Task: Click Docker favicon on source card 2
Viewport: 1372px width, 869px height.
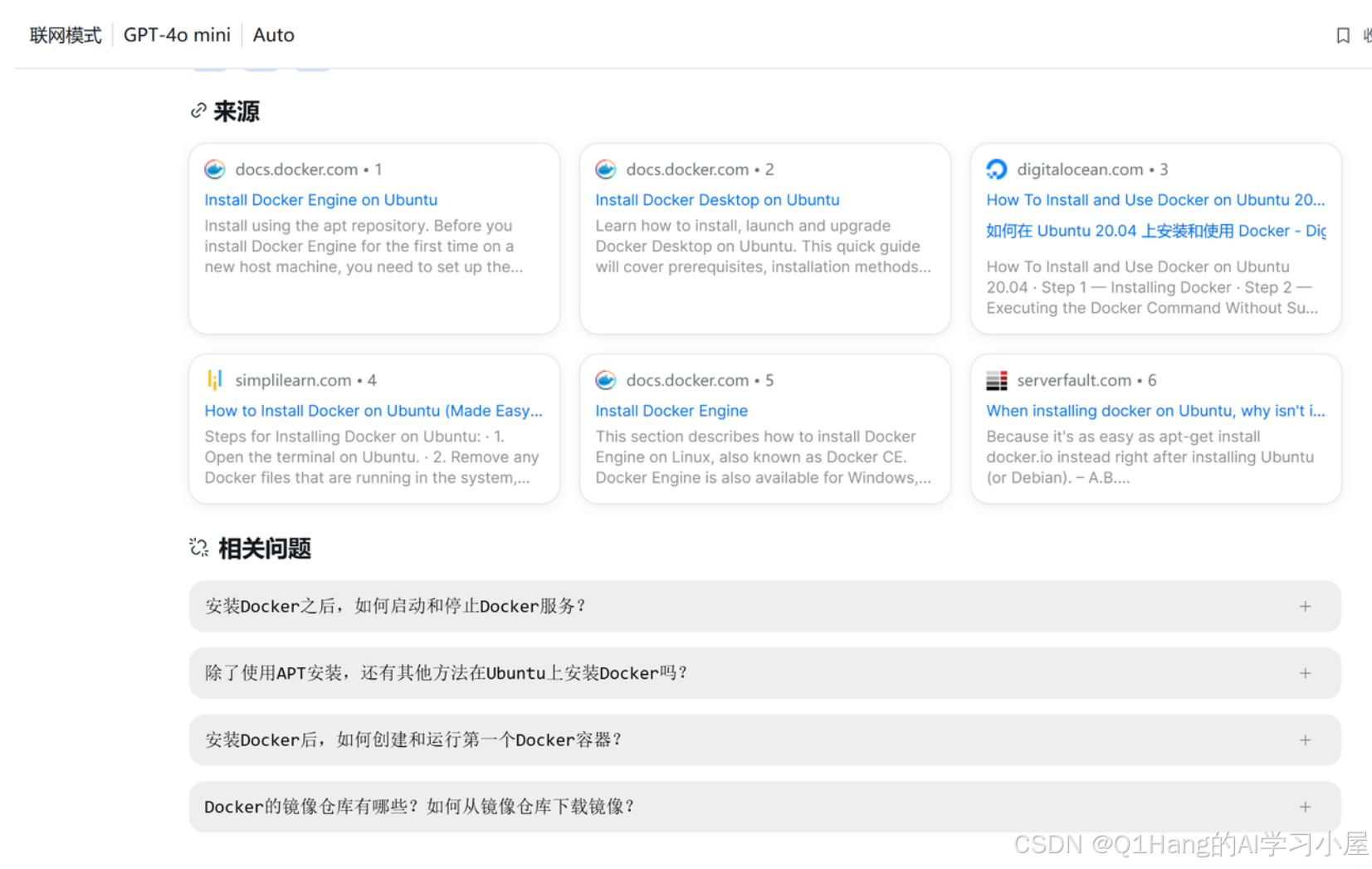Action: click(606, 169)
